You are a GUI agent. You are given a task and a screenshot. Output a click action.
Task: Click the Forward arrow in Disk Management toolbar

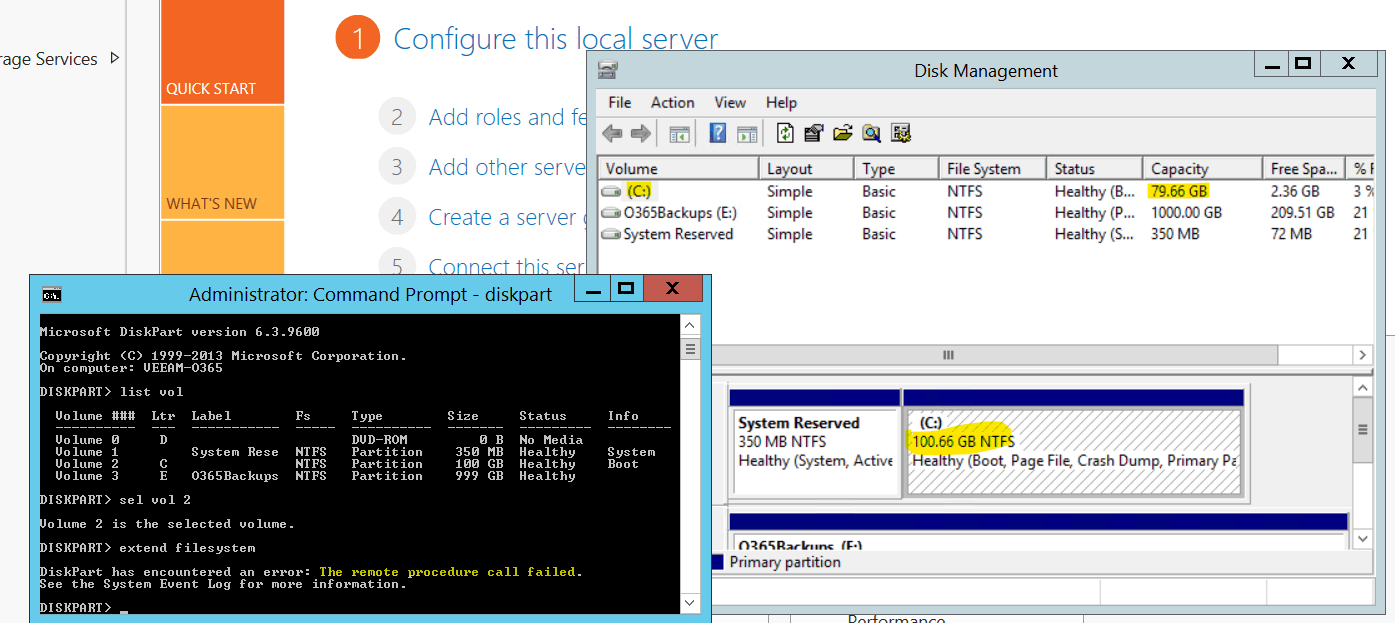[641, 133]
